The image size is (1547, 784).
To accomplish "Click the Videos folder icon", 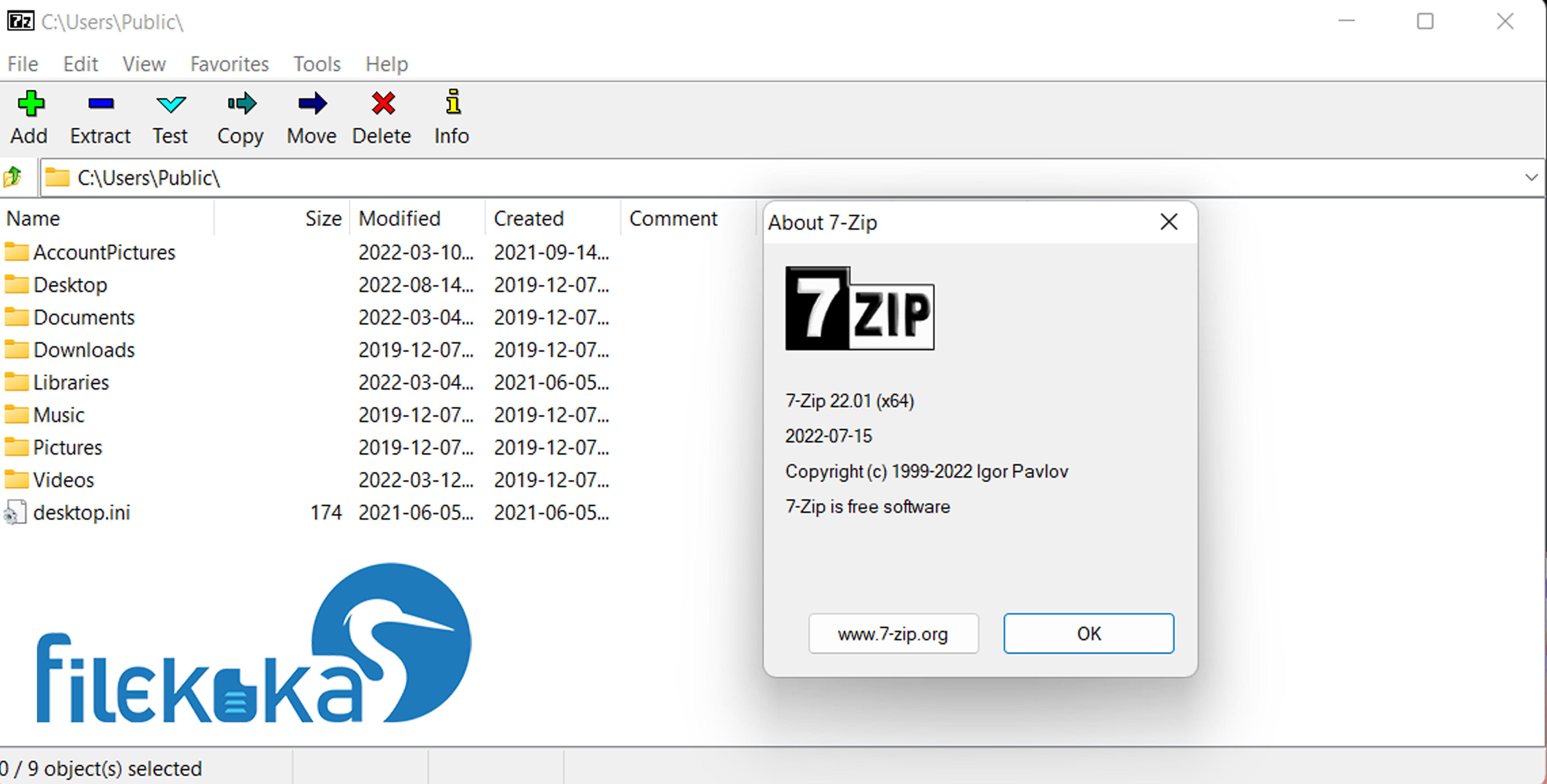I will click(16, 479).
